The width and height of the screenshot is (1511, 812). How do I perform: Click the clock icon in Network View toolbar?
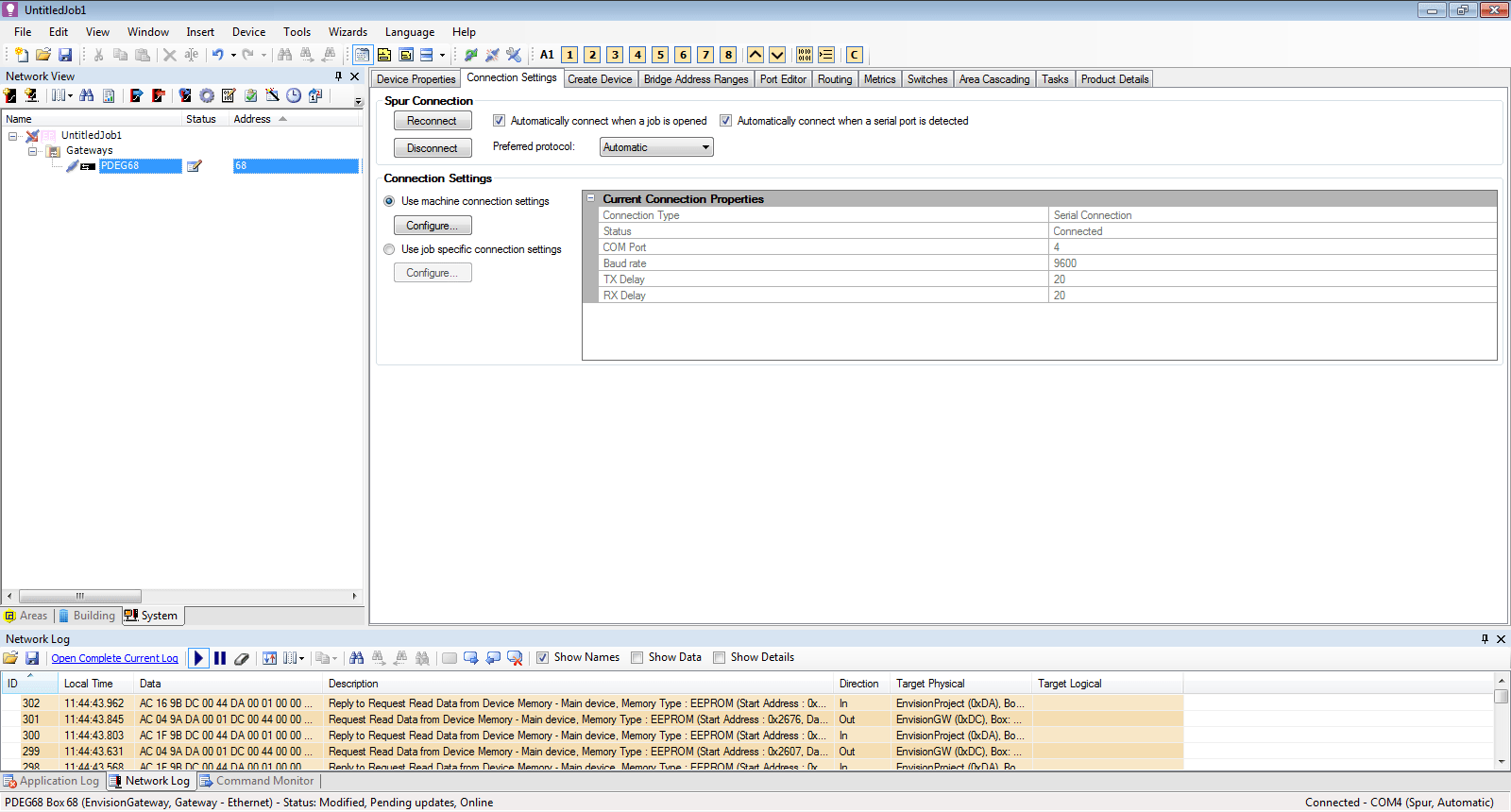[x=294, y=95]
